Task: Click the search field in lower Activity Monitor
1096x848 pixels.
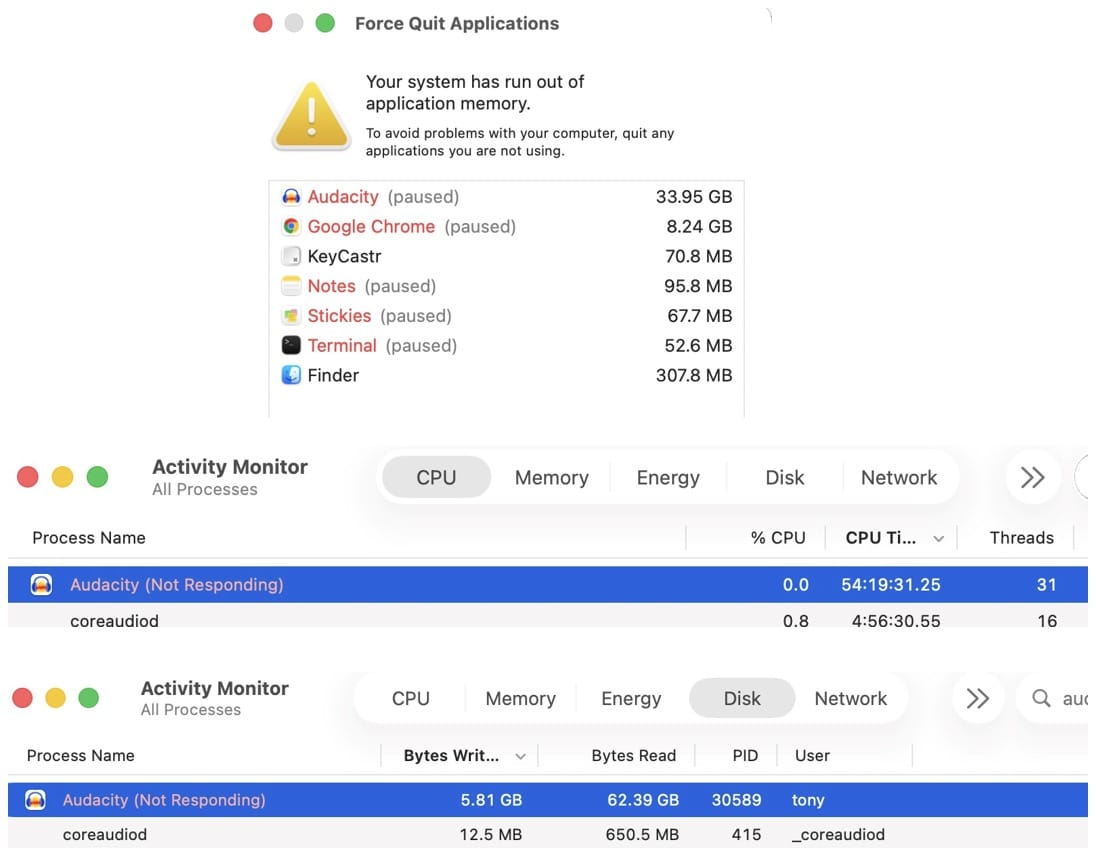Action: pos(1060,699)
